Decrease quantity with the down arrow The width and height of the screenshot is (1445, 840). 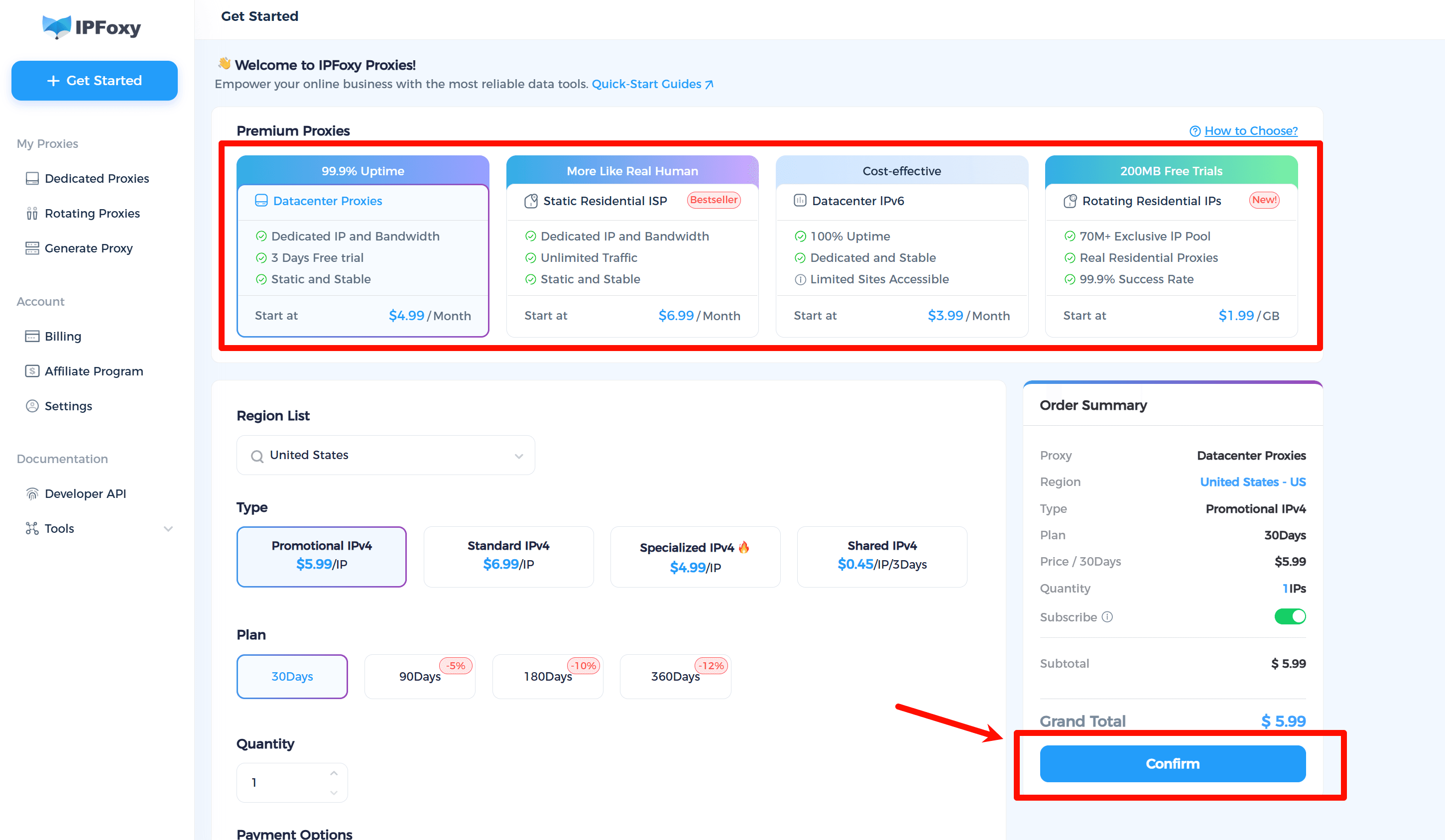point(334,792)
